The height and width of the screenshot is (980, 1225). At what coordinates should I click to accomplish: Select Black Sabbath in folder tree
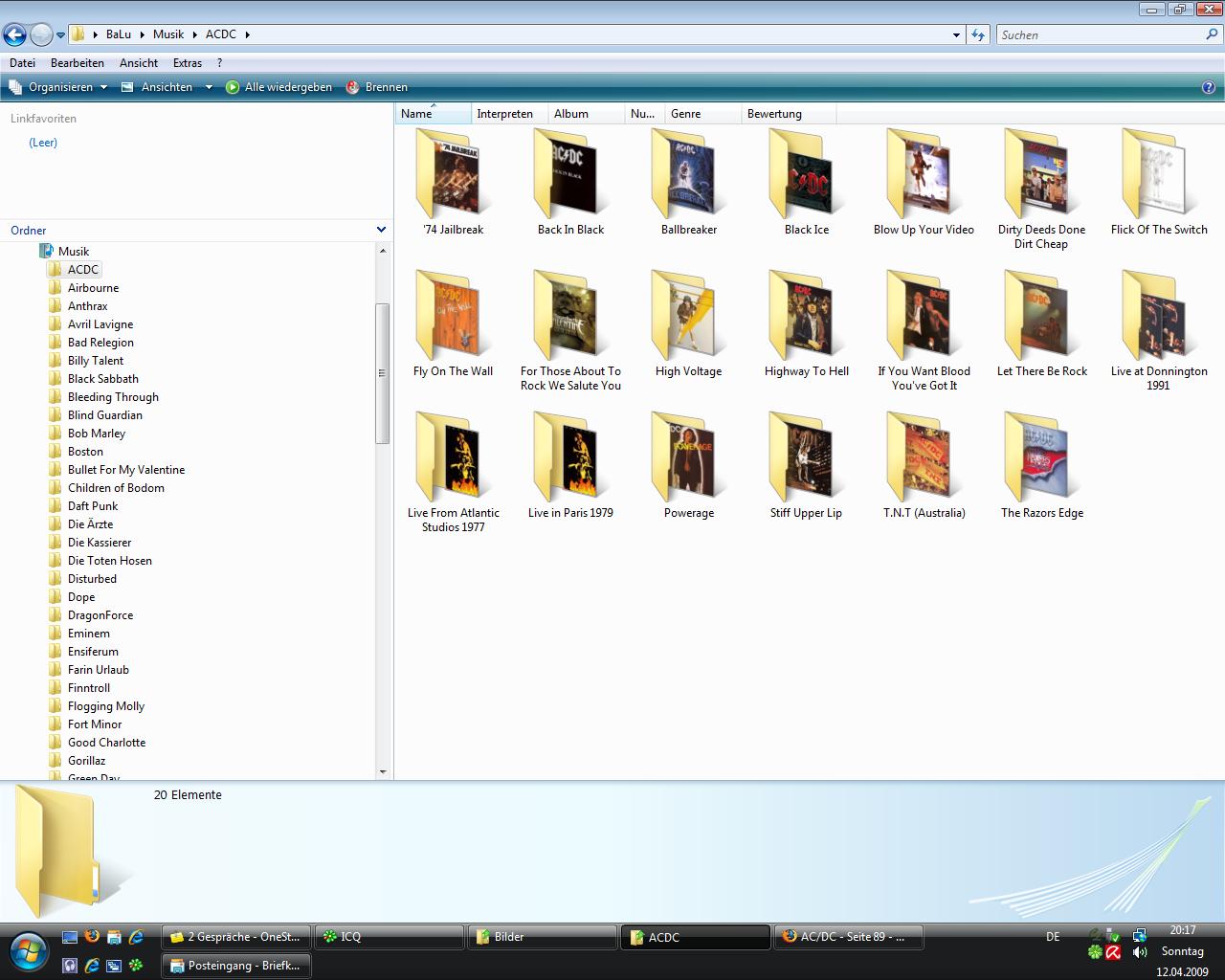pyautogui.click(x=102, y=379)
